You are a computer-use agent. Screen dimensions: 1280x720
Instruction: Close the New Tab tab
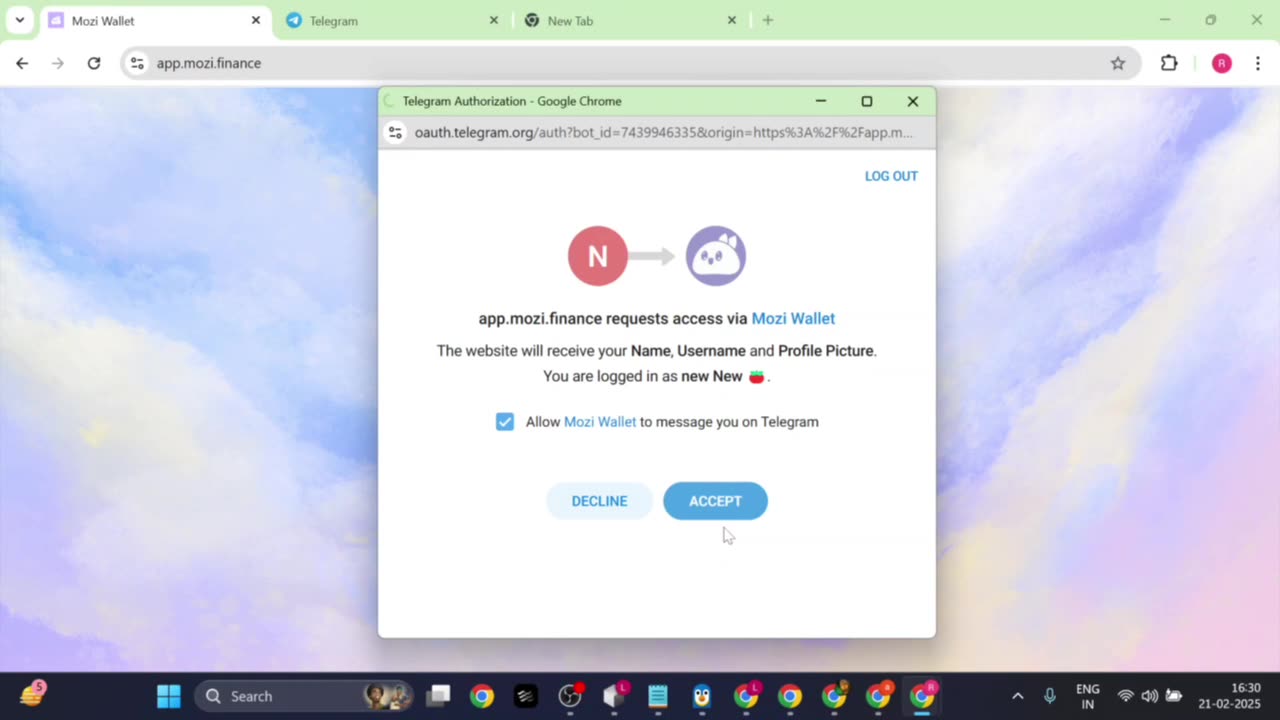click(x=731, y=20)
